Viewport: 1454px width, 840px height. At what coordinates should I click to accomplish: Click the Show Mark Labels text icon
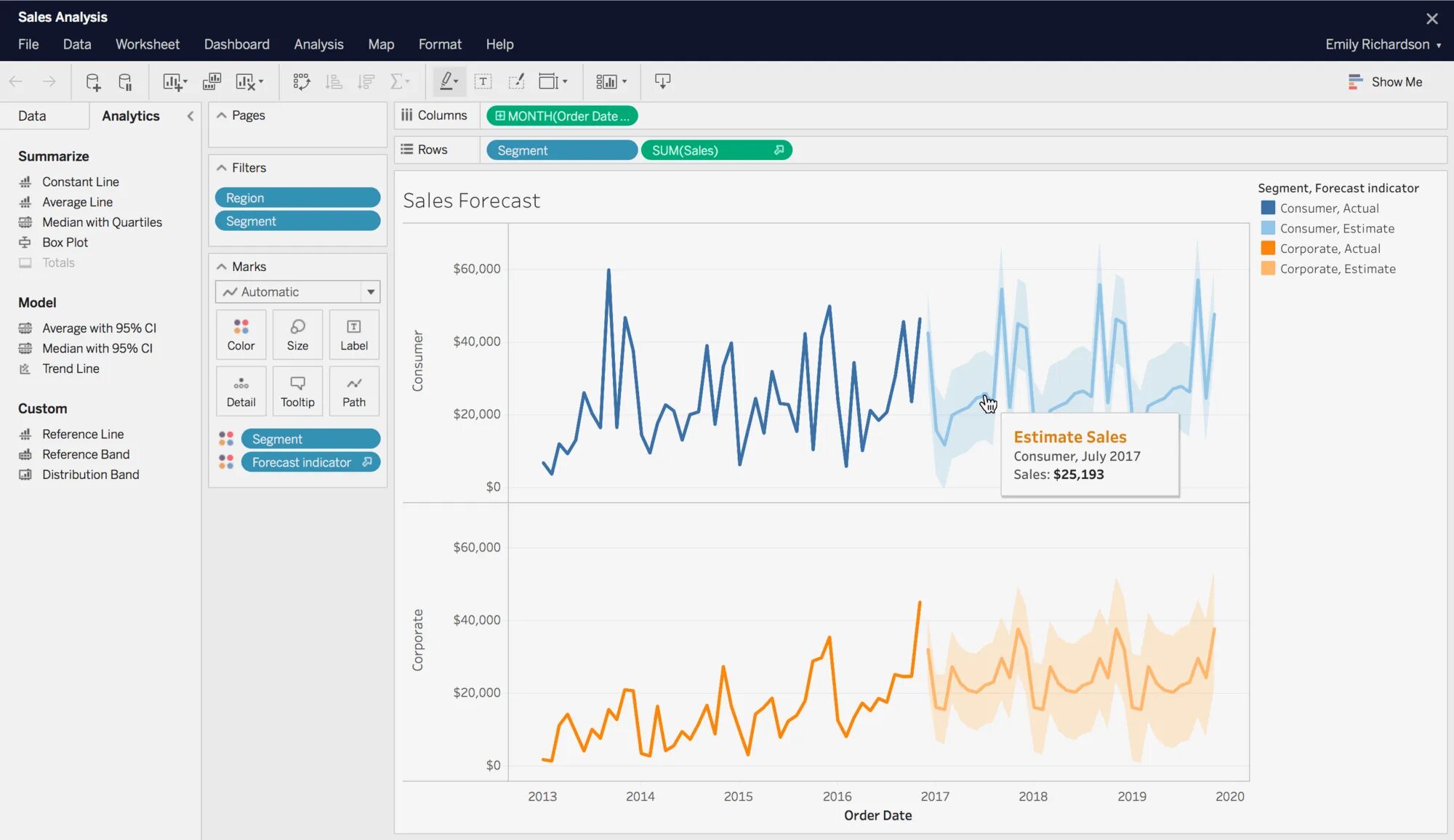click(483, 81)
